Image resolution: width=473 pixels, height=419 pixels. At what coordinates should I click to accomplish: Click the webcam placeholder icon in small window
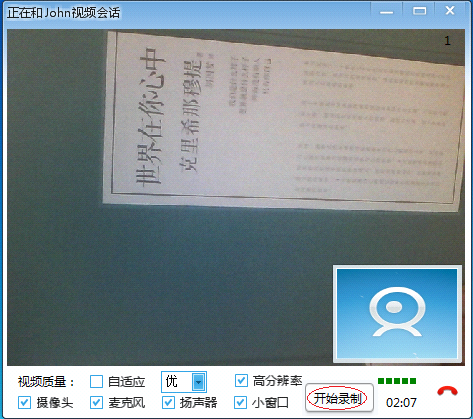click(x=397, y=311)
